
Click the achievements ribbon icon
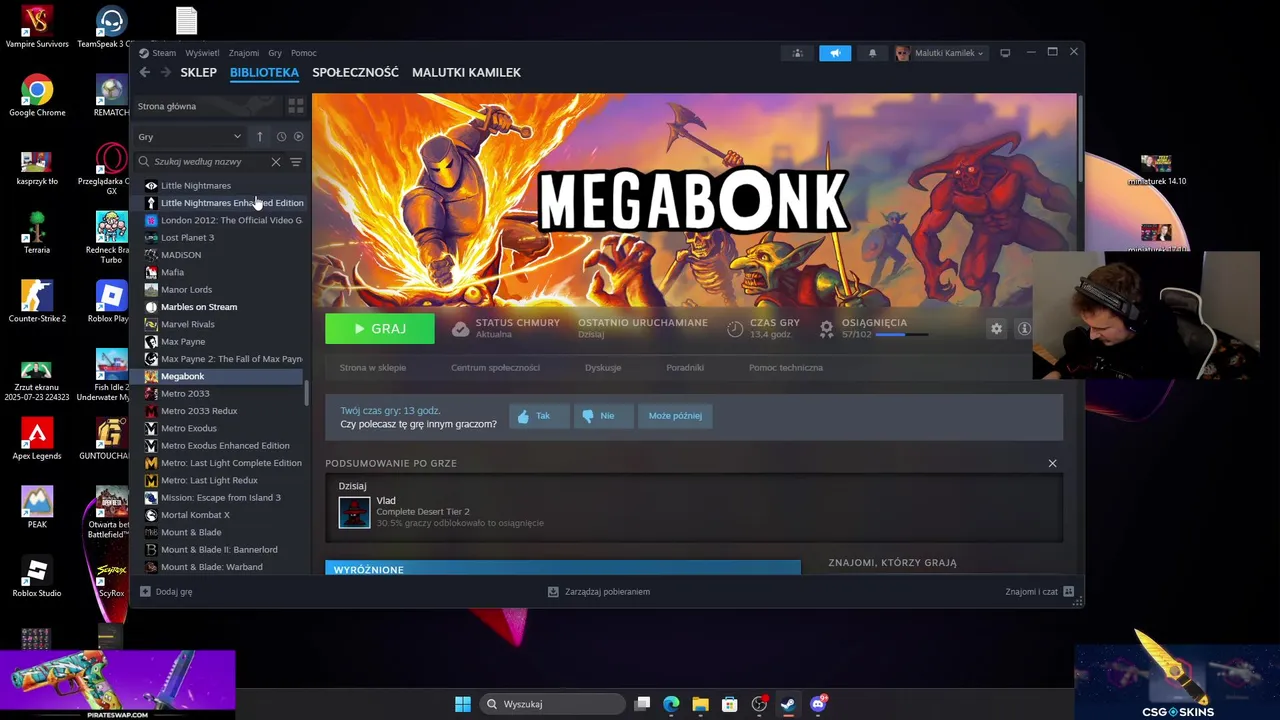[x=826, y=328]
